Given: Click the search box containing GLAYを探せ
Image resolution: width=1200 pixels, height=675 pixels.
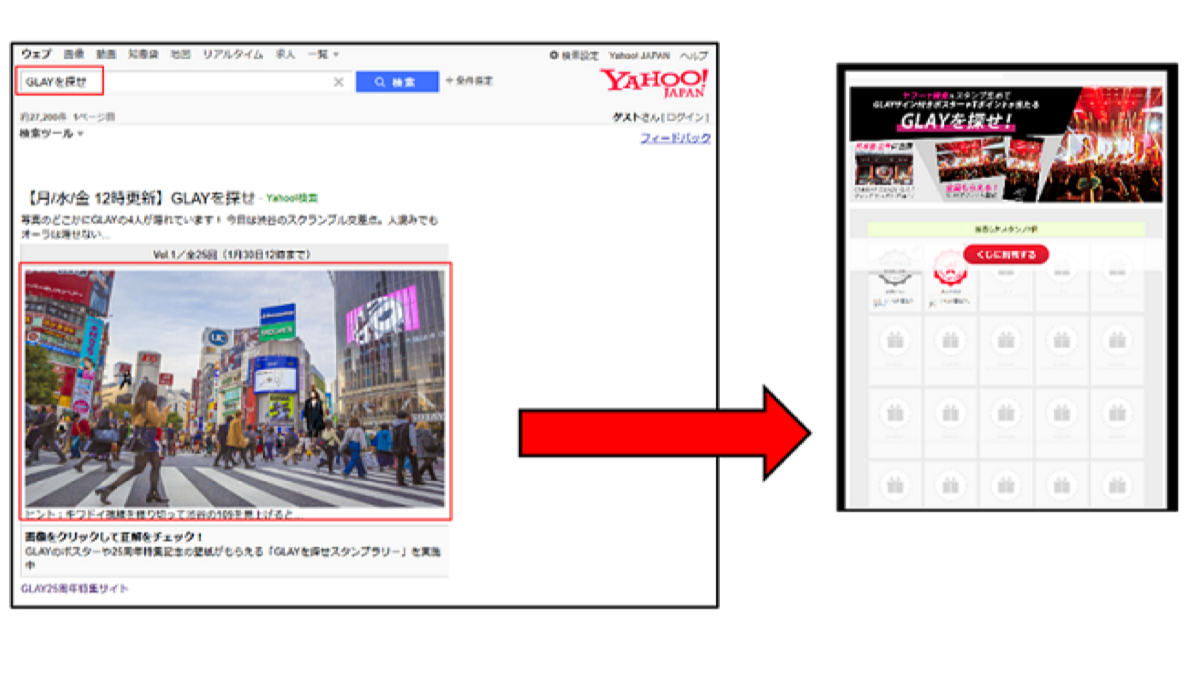Looking at the screenshot, I should coord(185,81).
